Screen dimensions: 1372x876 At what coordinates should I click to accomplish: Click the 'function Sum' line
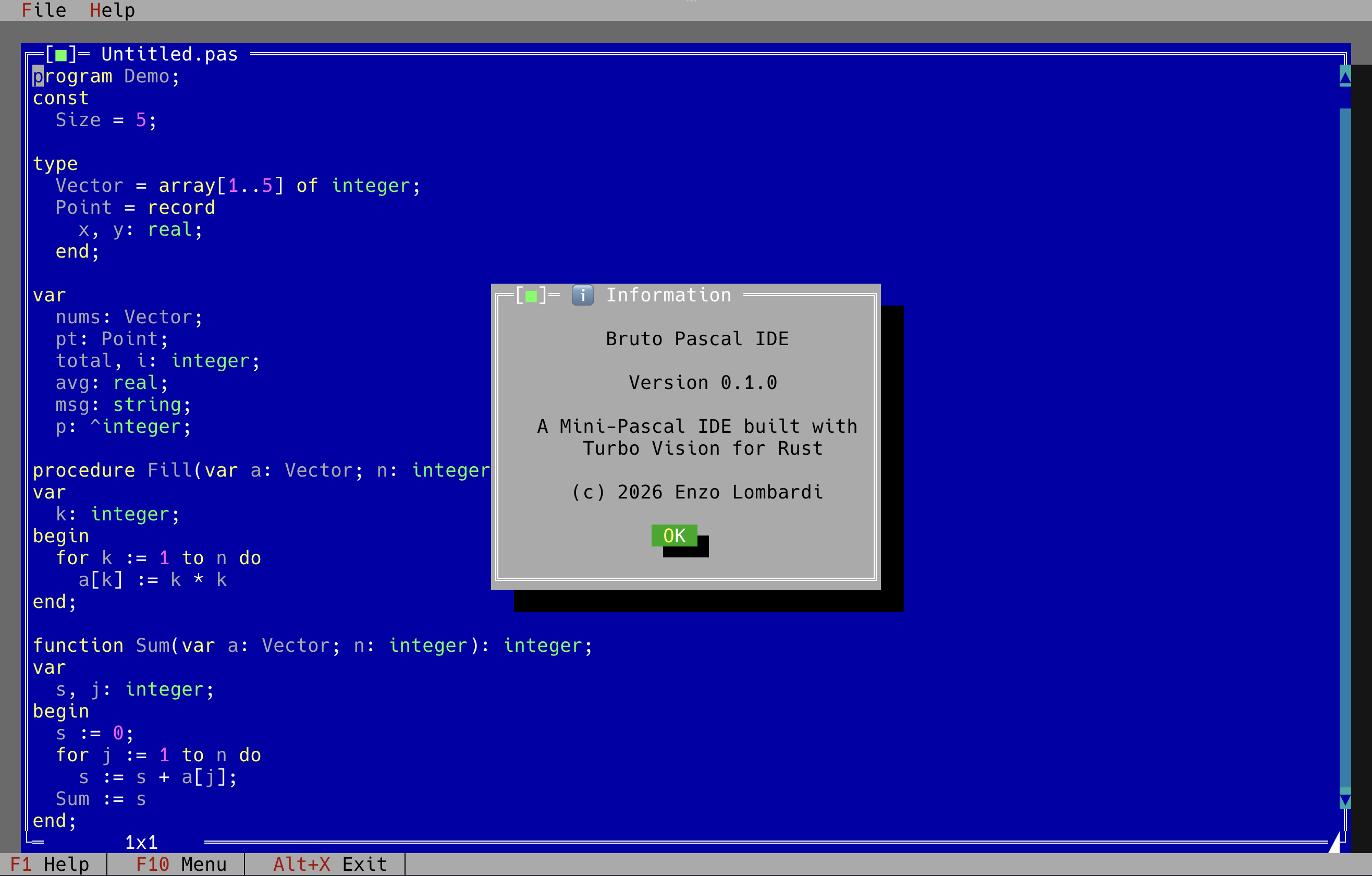[x=313, y=646]
